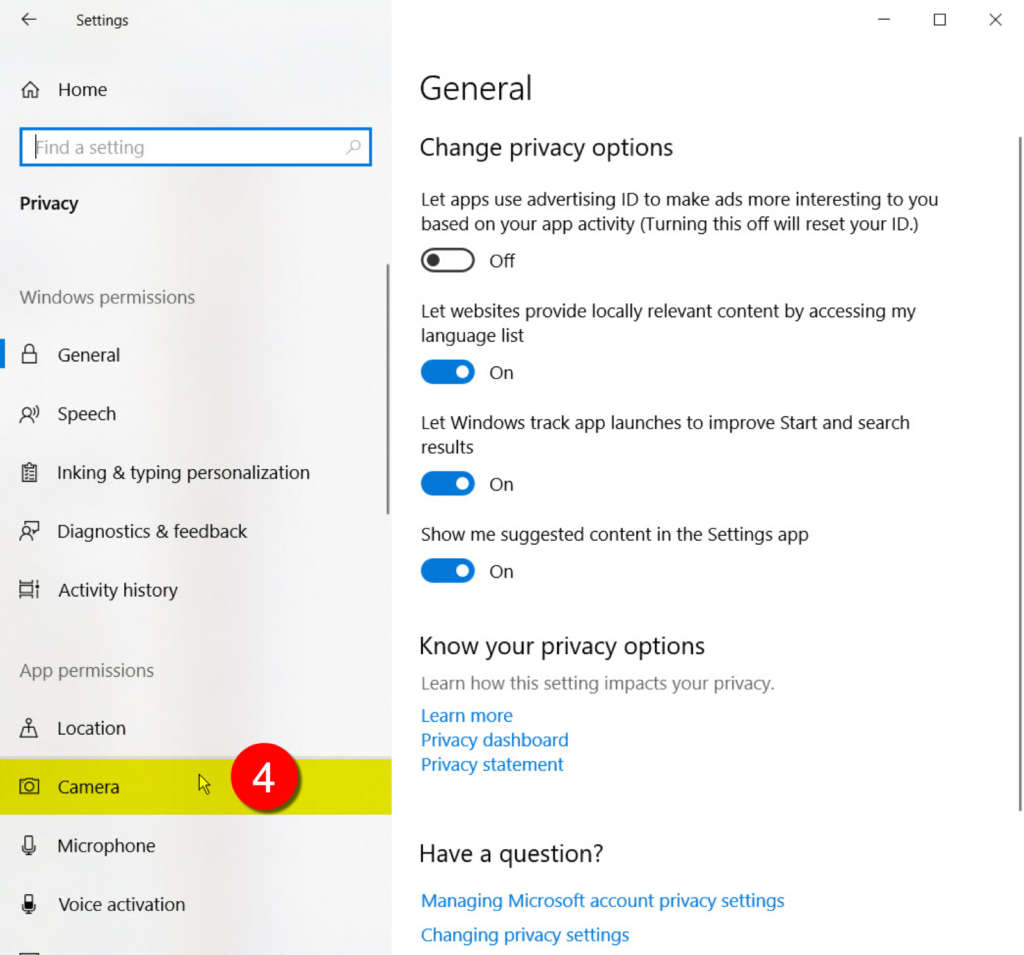Open Speech settings via its icon
This screenshot has width=1024, height=955.
click(30, 414)
